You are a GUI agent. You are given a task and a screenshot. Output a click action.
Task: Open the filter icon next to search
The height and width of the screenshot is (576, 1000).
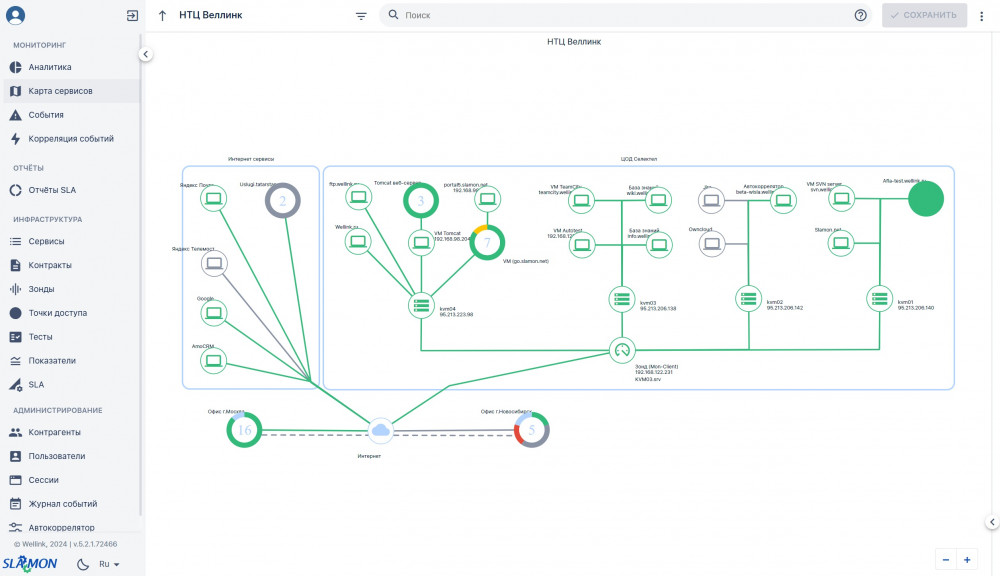(x=361, y=15)
